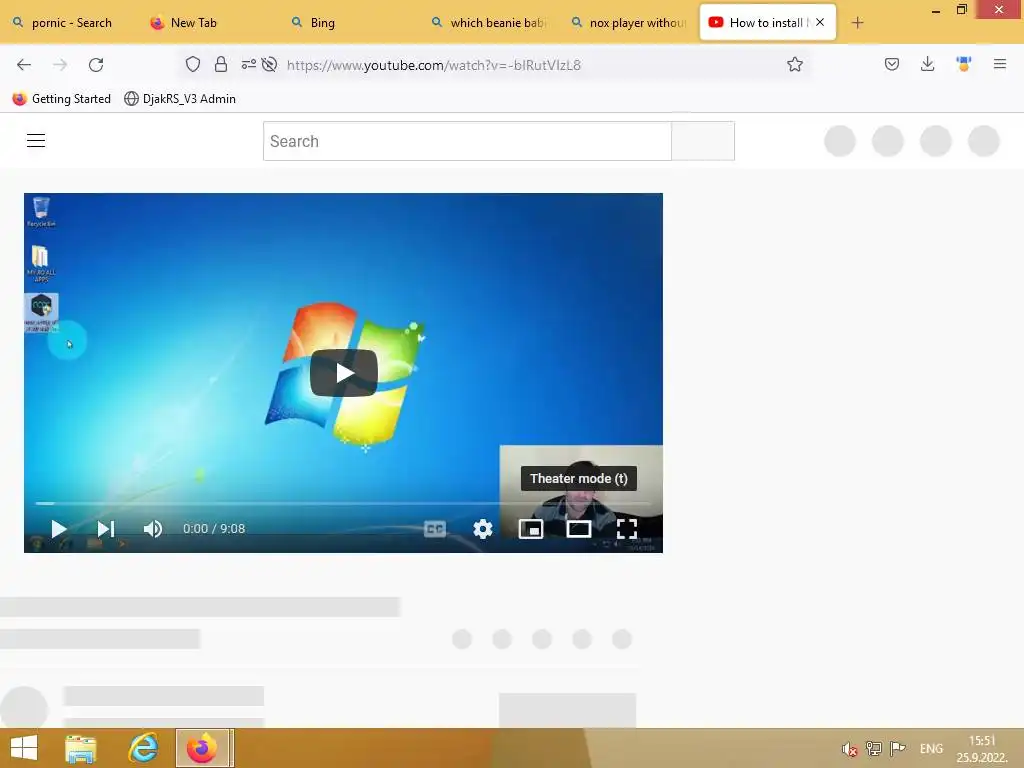1024x768 pixels.
Task: Play the video with the bottom-left play button
Action: coord(59,529)
